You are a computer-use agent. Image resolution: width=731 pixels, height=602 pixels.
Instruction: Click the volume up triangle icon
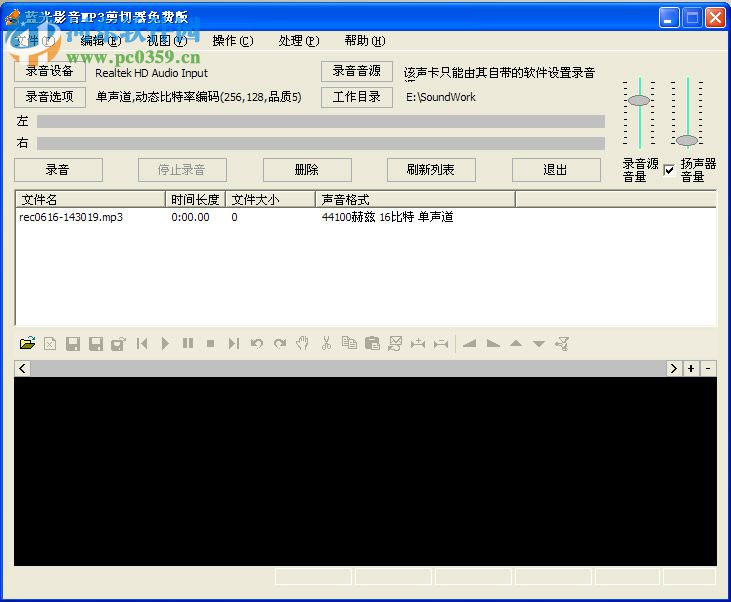click(516, 344)
